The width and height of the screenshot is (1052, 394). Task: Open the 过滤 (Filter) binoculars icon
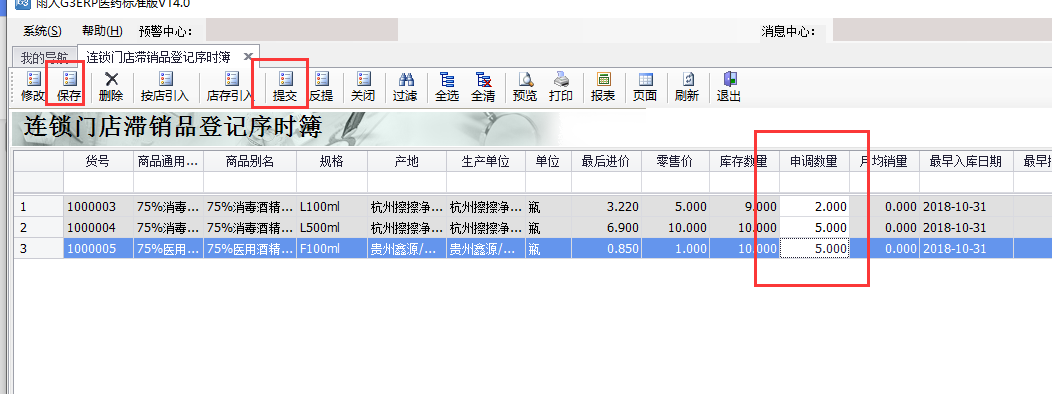coord(405,87)
